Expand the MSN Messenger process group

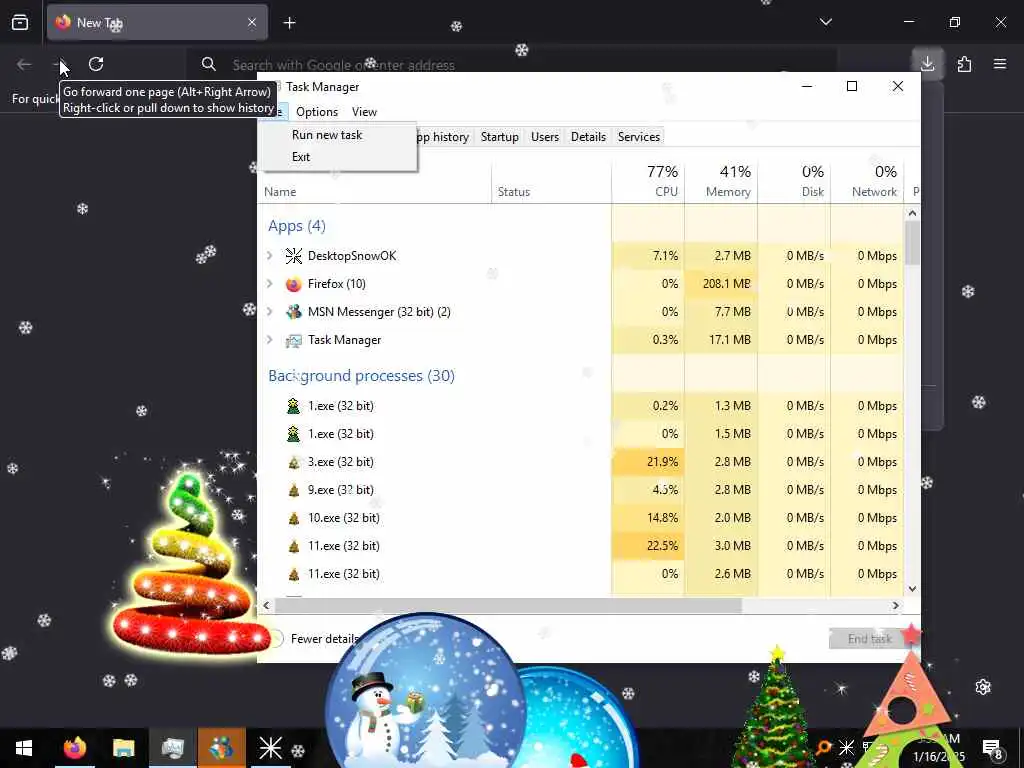click(270, 312)
